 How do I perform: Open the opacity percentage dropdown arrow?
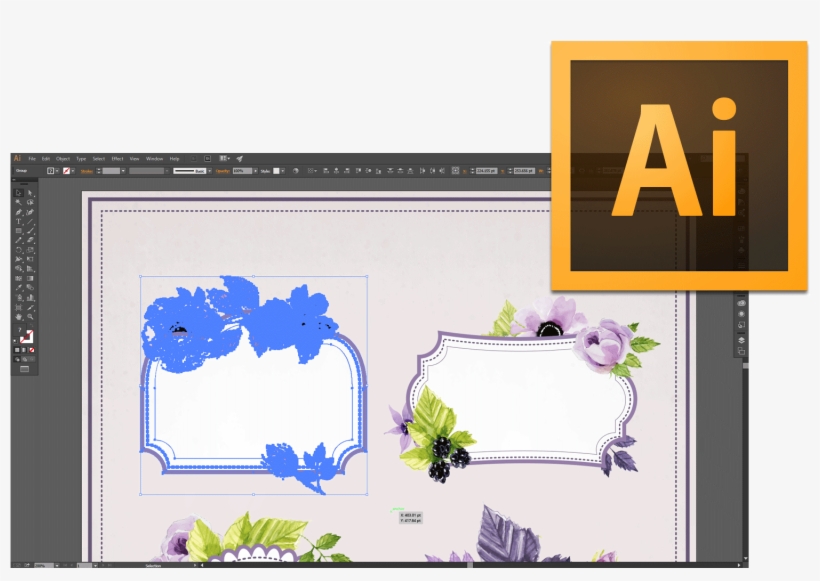pos(255,170)
